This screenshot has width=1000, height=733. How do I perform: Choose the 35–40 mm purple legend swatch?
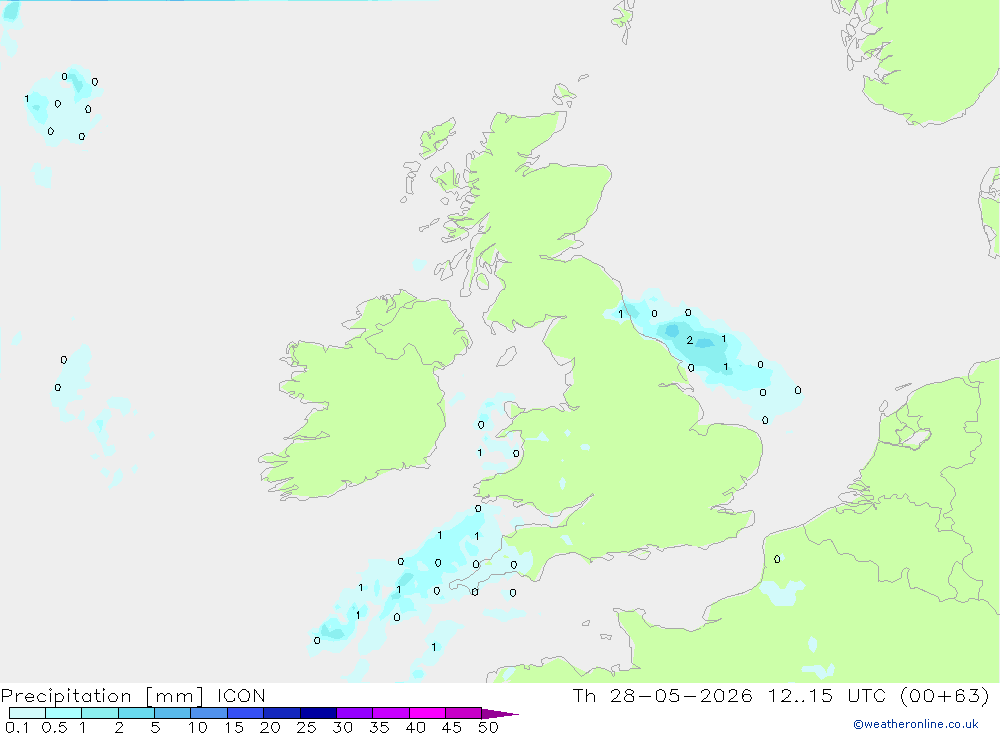tap(391, 713)
